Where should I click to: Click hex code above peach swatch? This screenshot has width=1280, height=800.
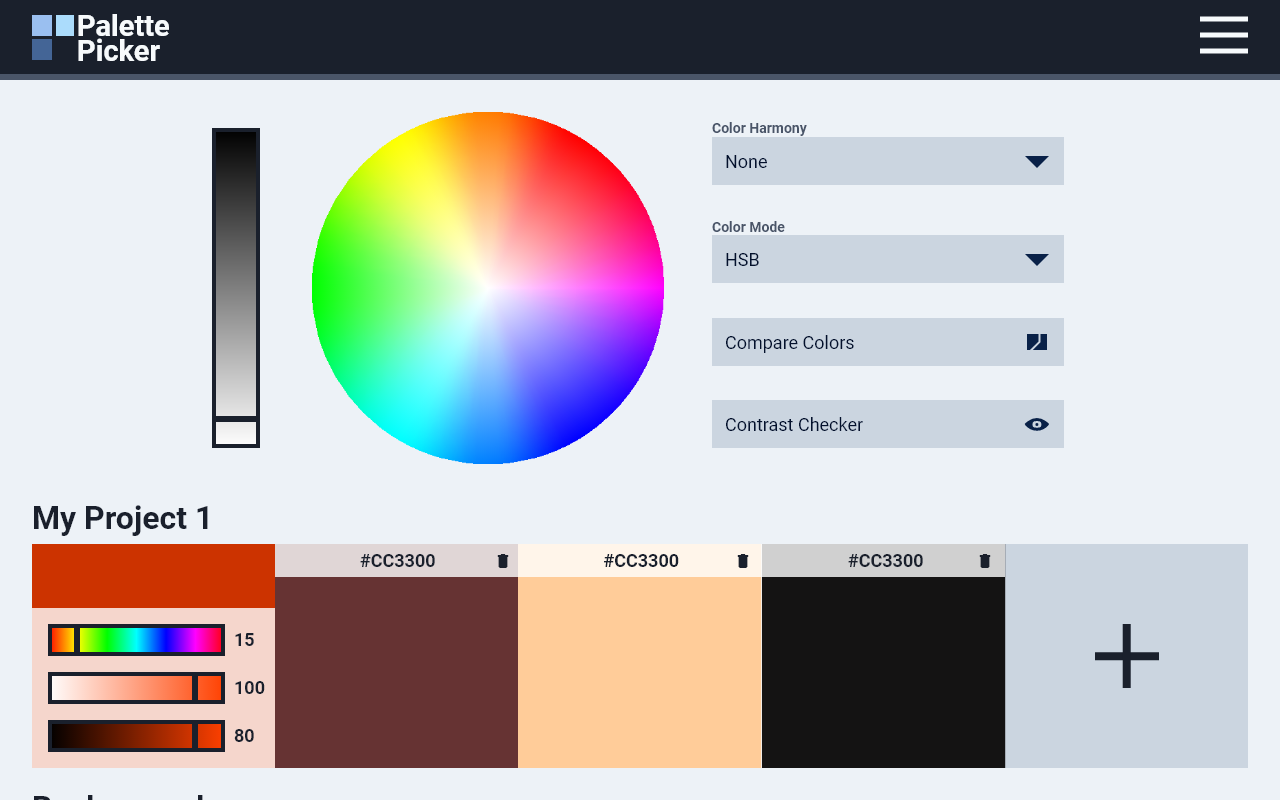(641, 561)
